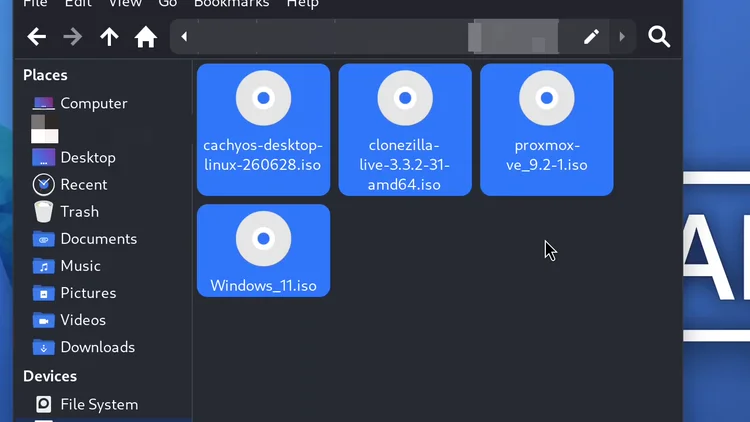Image resolution: width=750 pixels, height=422 pixels.
Task: Open search with the magnifier icon
Action: click(659, 37)
